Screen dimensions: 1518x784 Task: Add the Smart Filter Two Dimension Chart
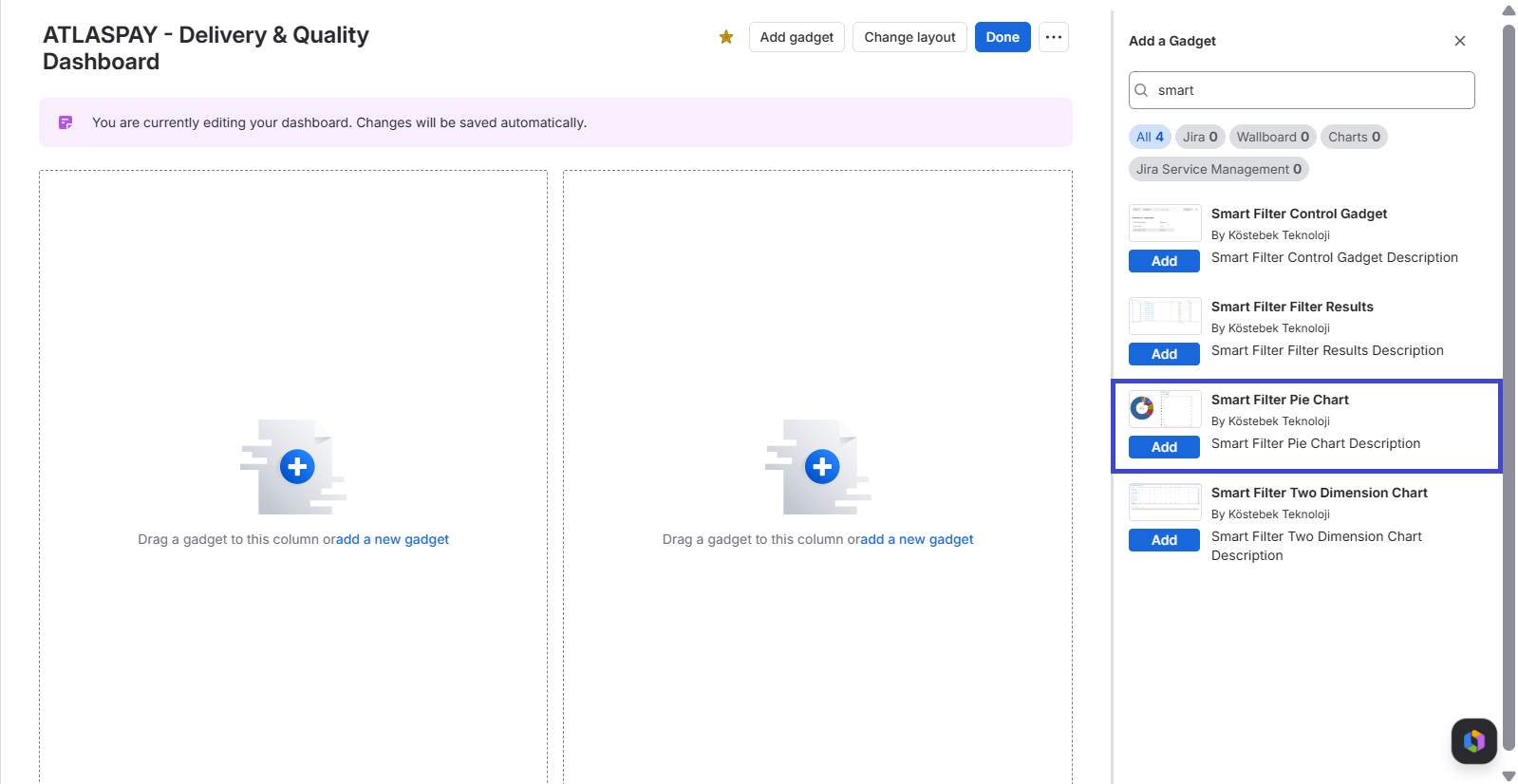[x=1164, y=540]
